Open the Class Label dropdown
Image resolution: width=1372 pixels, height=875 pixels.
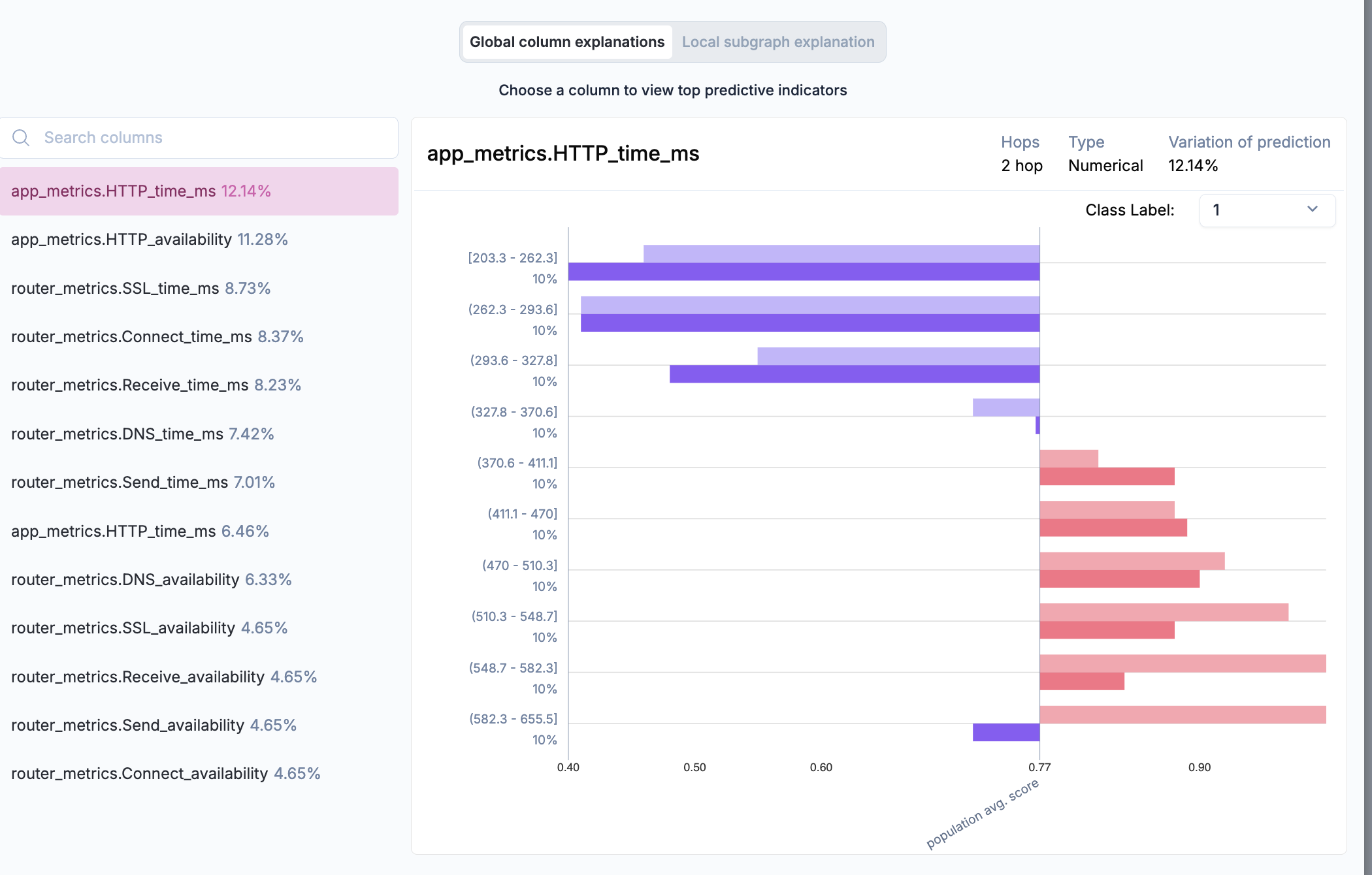click(1266, 210)
